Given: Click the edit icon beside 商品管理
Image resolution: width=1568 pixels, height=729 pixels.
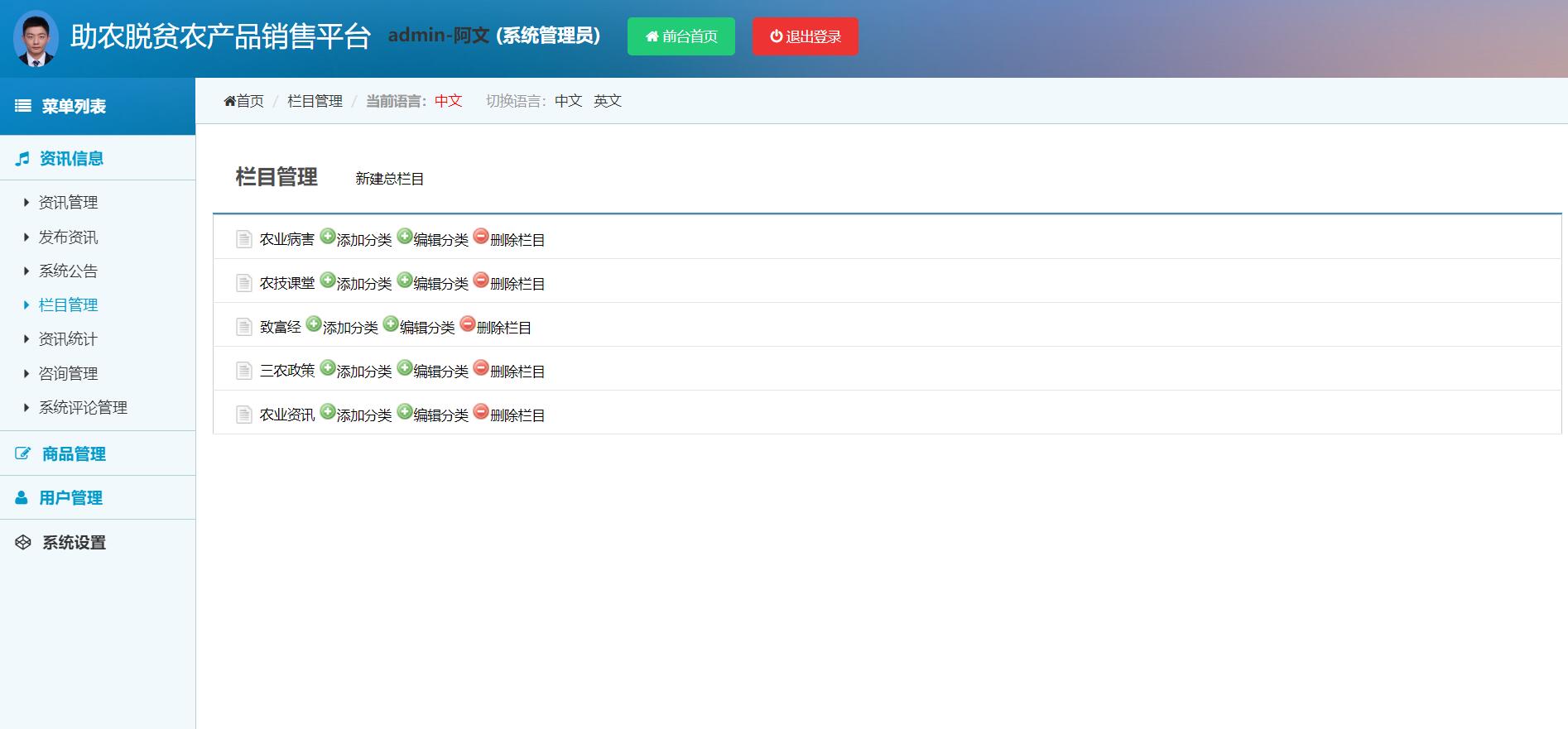Looking at the screenshot, I should (23, 453).
